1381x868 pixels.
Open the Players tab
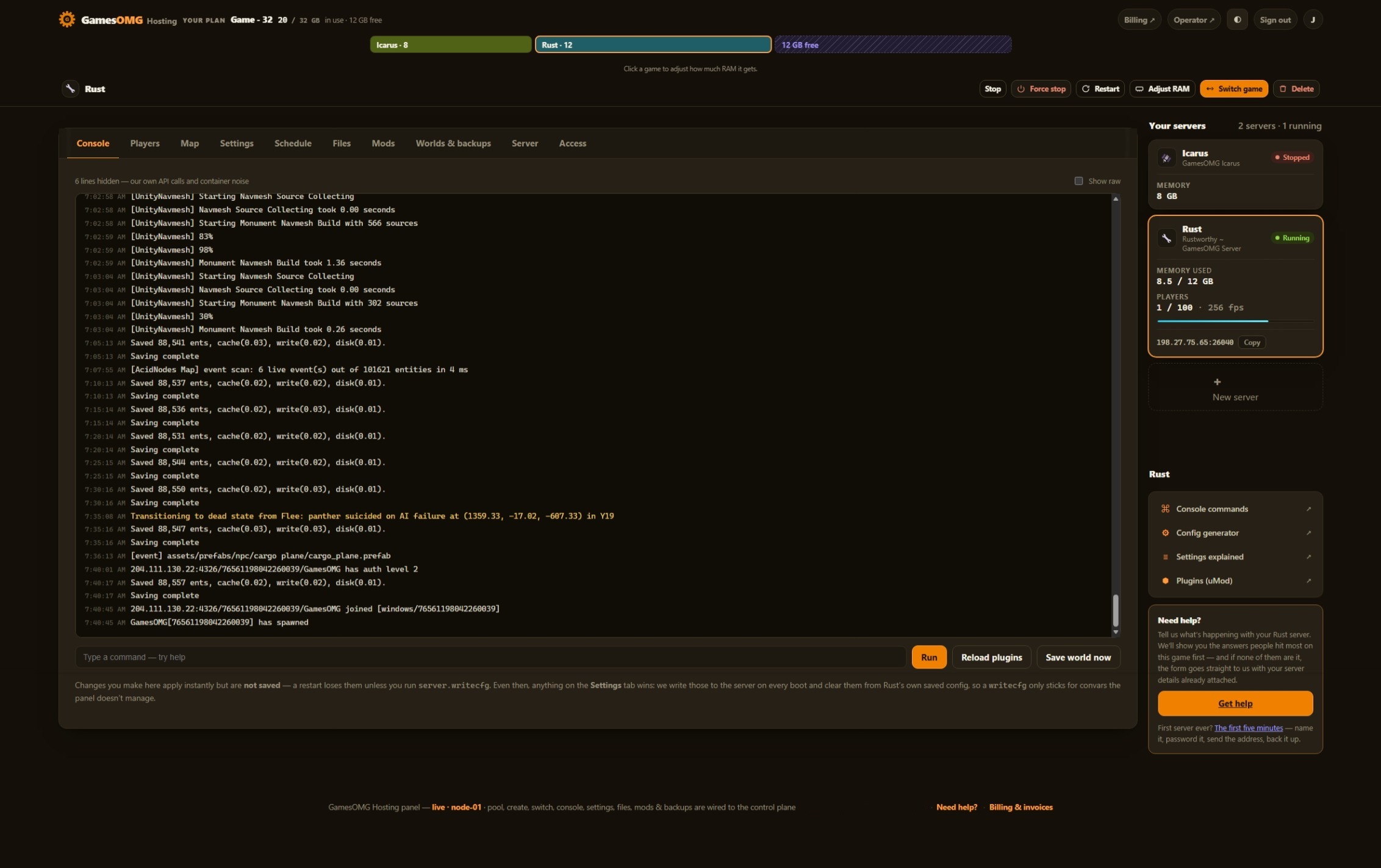click(145, 143)
